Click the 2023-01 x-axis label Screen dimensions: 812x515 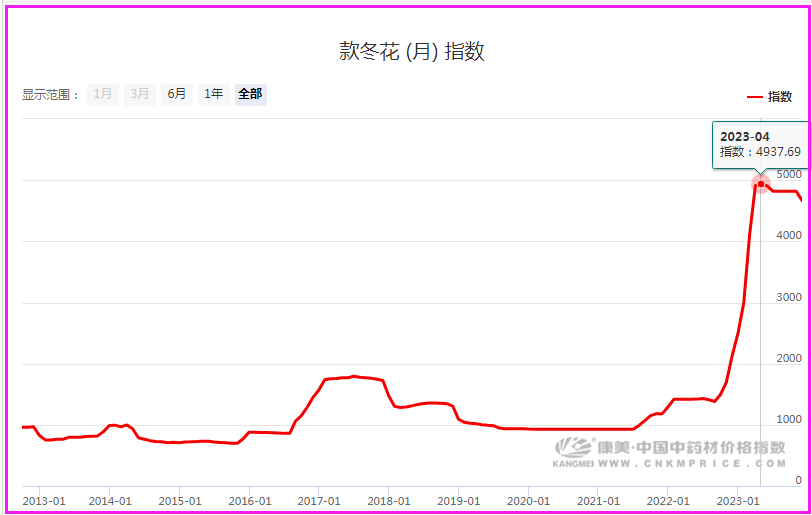(x=738, y=501)
